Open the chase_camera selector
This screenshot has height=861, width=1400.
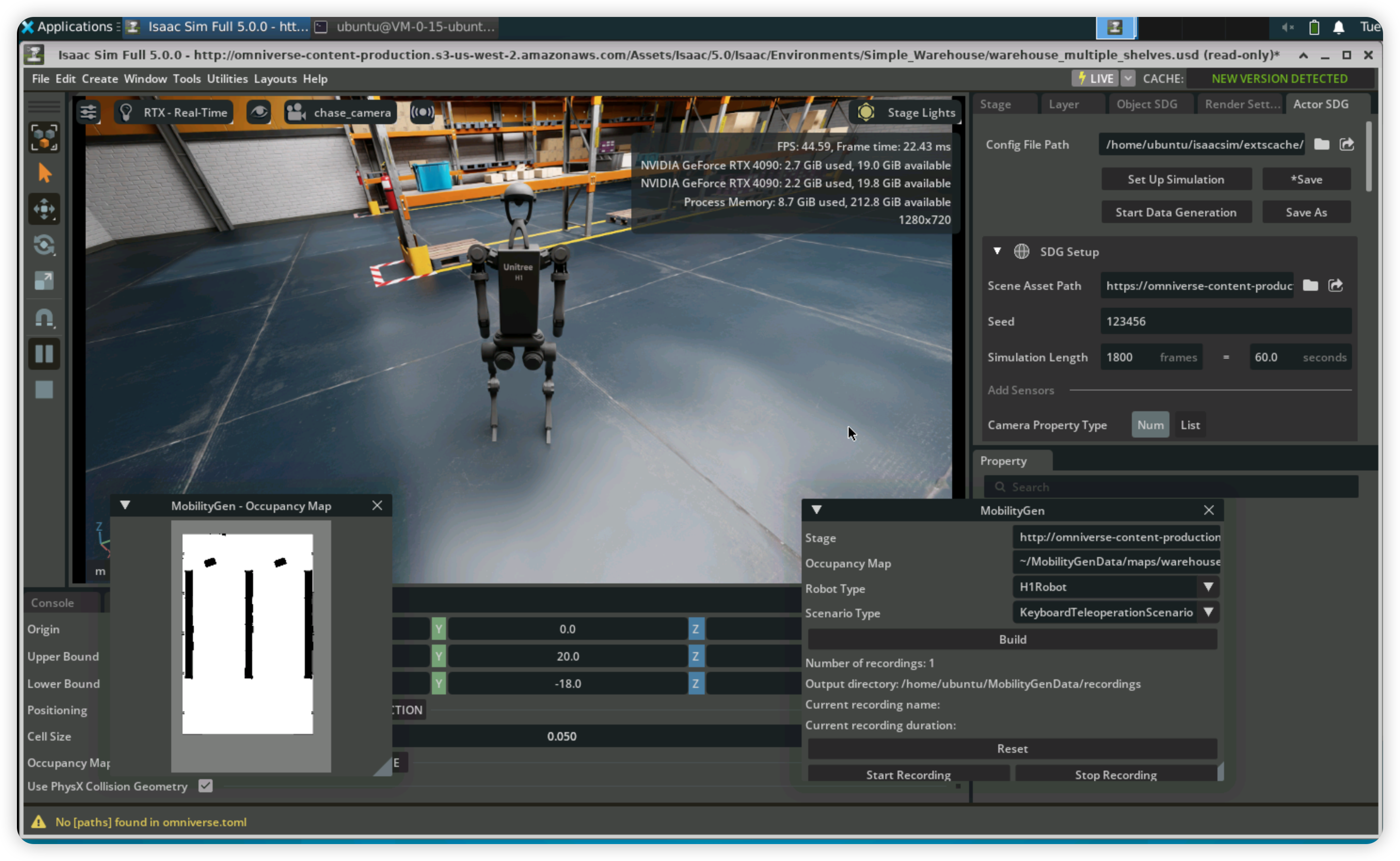point(341,112)
